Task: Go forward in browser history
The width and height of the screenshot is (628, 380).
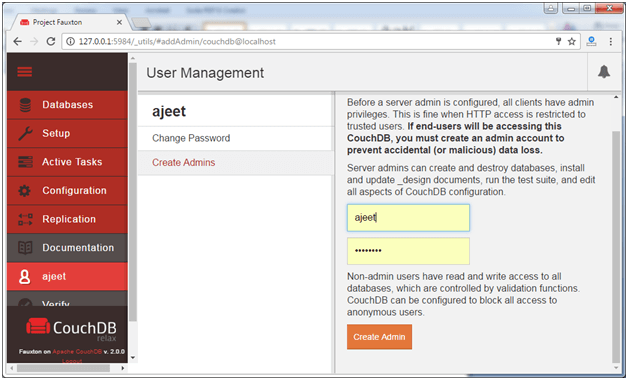Action: [x=34, y=41]
